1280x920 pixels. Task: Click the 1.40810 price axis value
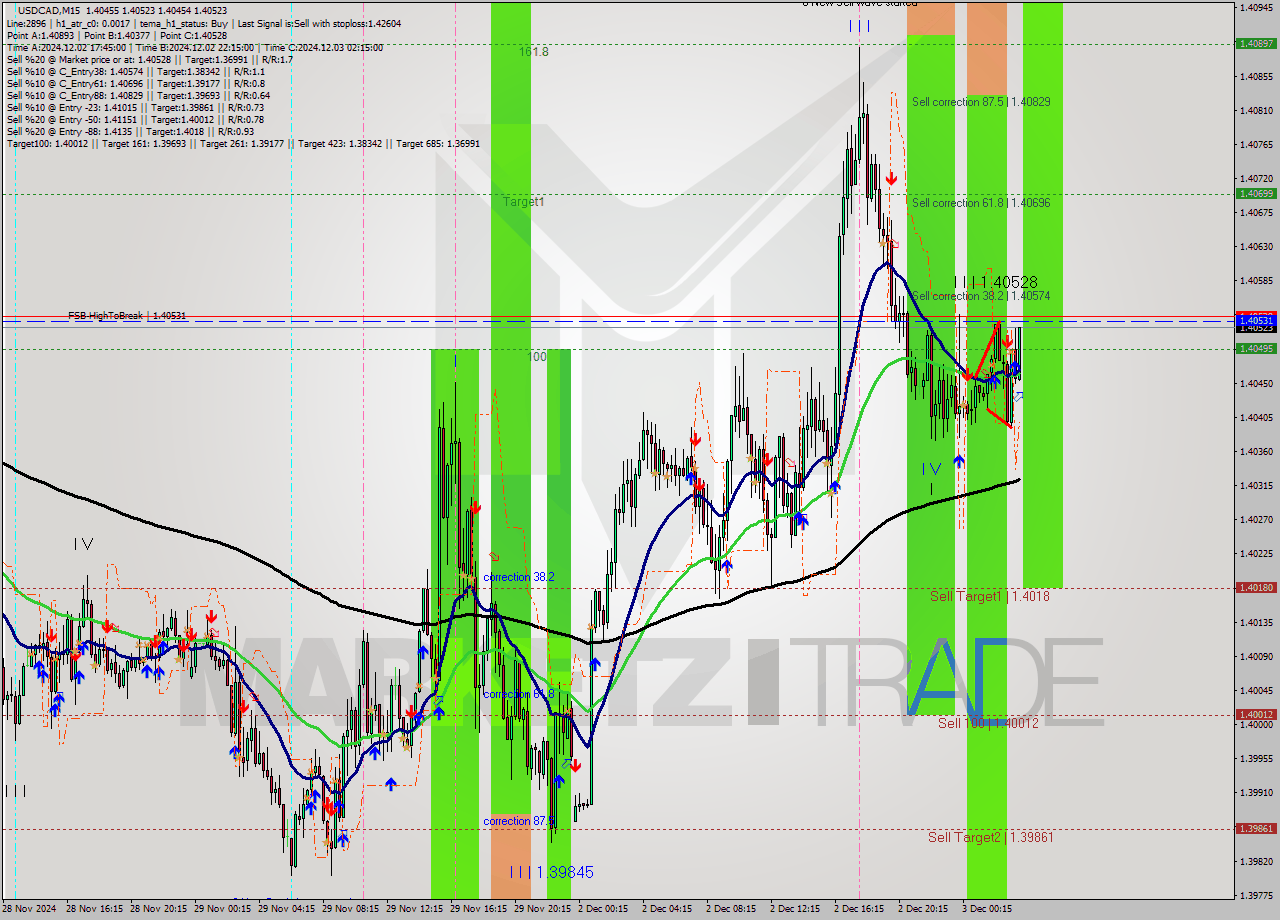point(1256,110)
